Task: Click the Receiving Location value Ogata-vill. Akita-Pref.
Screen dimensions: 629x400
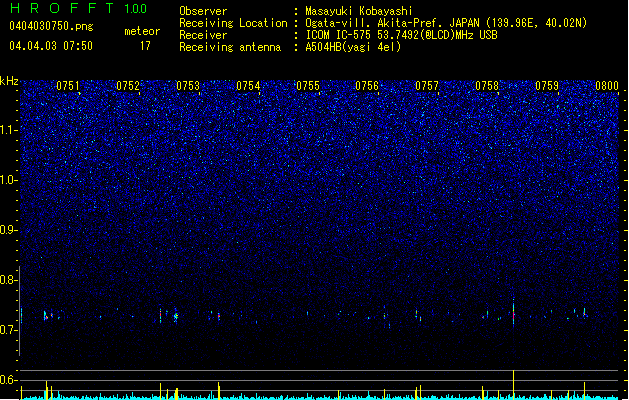Action: pyautogui.click(x=375, y=23)
